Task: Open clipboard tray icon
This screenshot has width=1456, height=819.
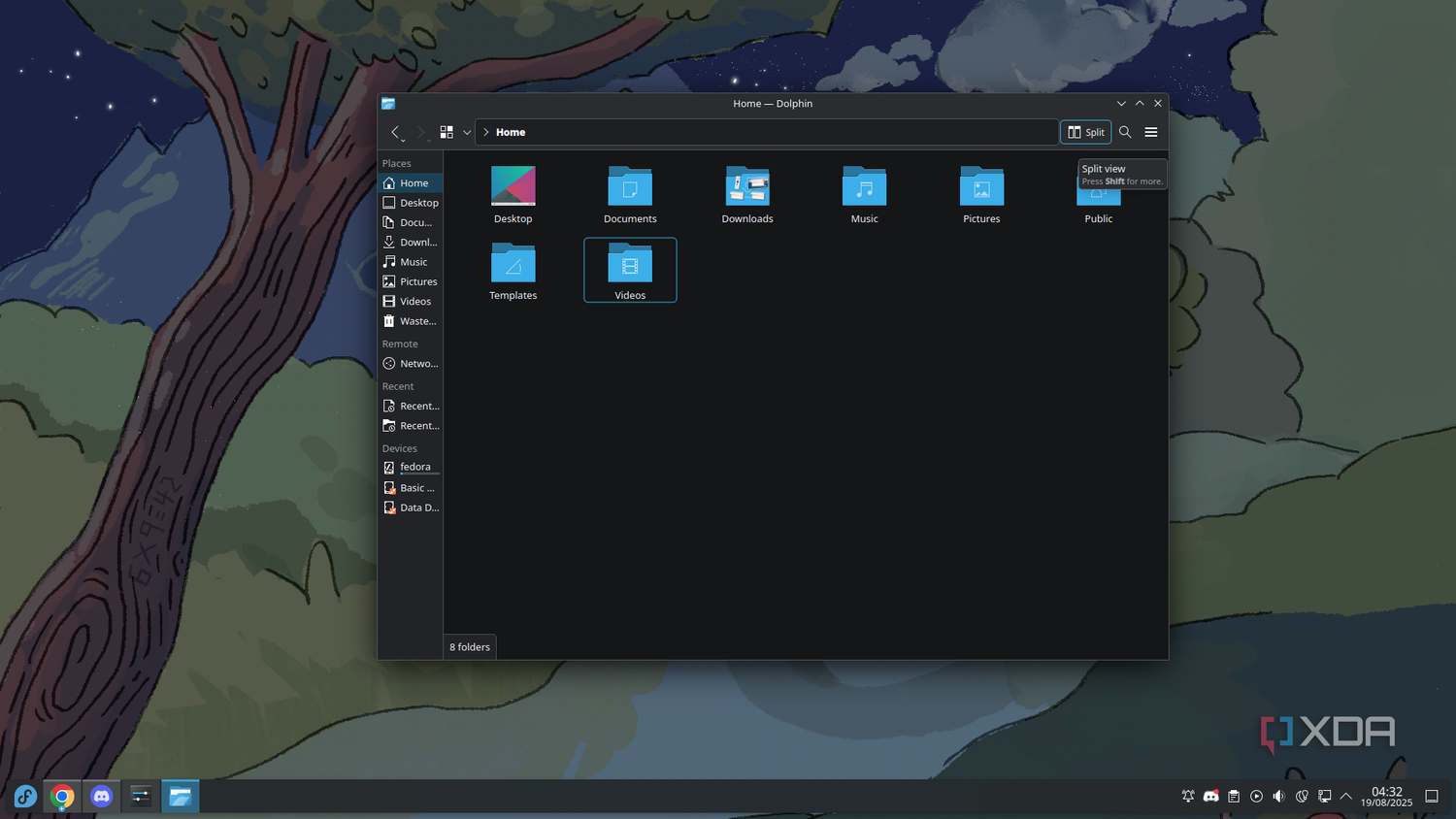Action: coord(1234,797)
